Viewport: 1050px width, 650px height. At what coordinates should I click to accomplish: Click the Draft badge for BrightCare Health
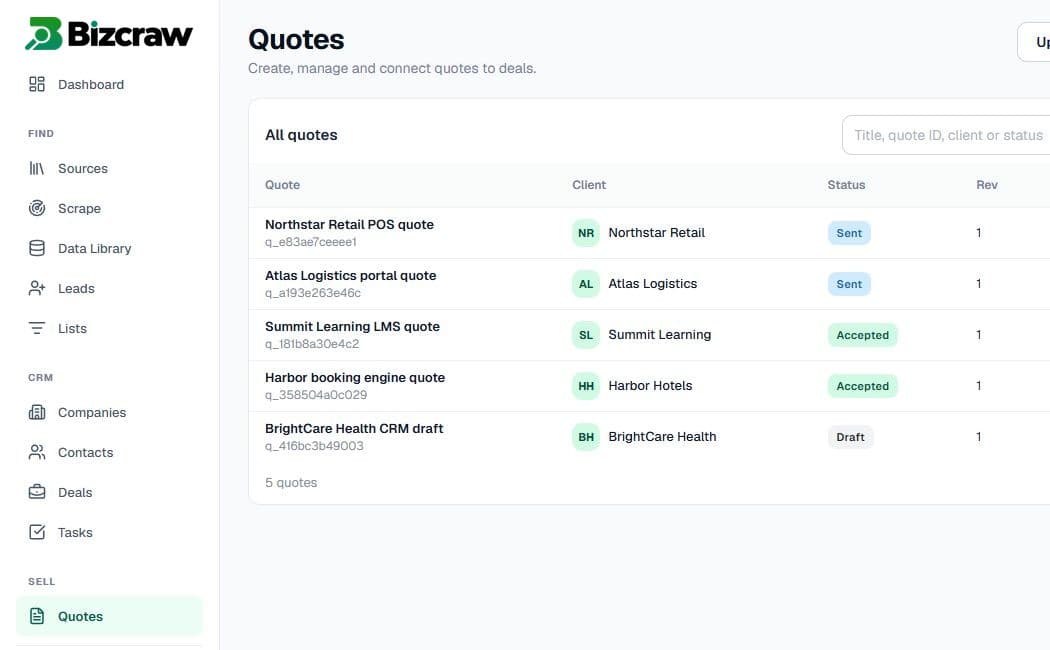850,436
